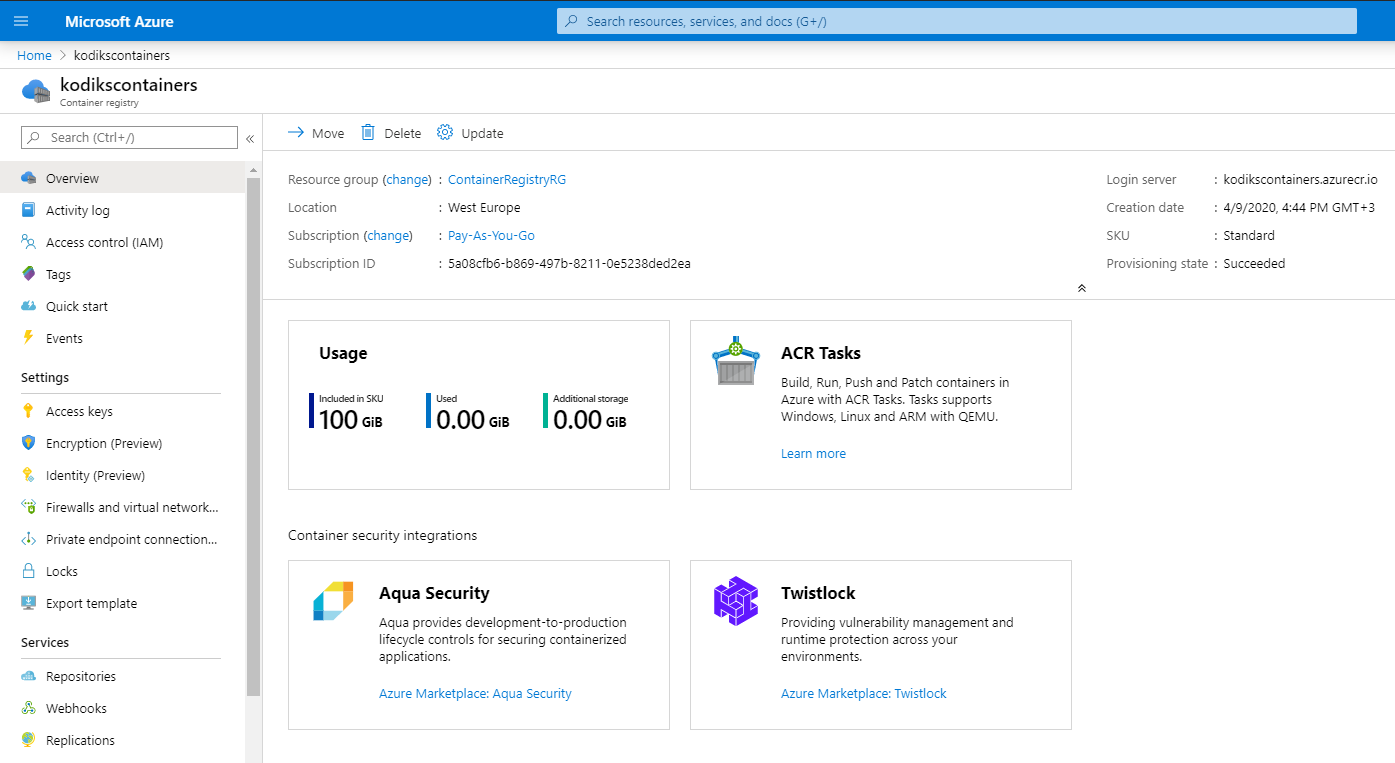Select Encryption (Preview) settings

click(105, 443)
